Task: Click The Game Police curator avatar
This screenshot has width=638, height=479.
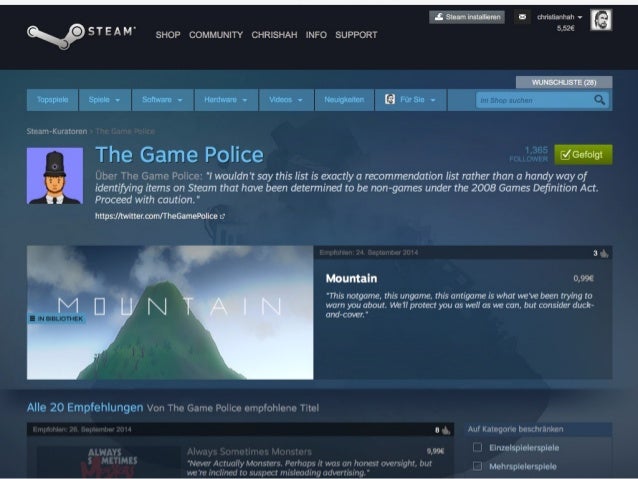Action: [x=55, y=176]
